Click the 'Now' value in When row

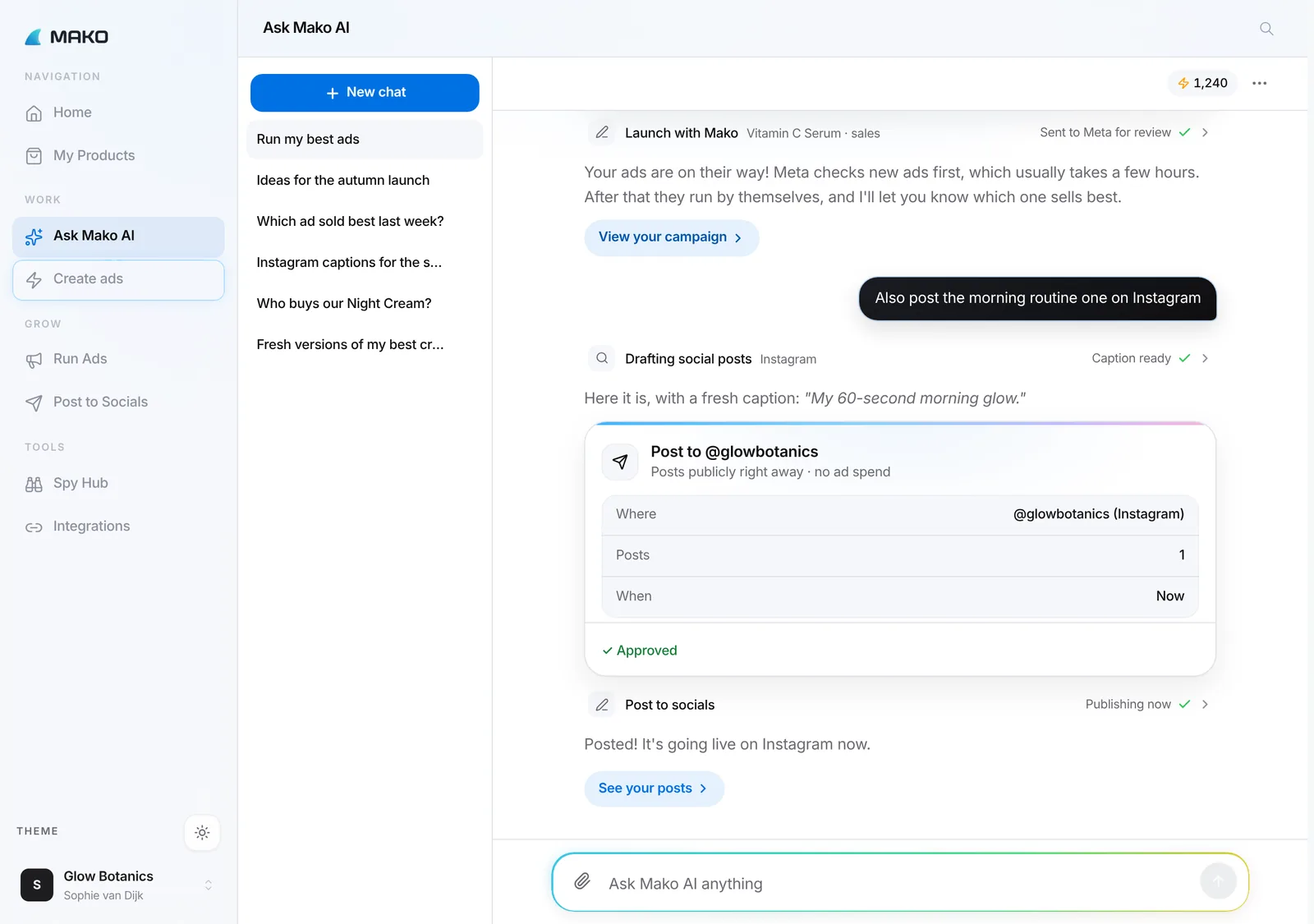point(1169,596)
